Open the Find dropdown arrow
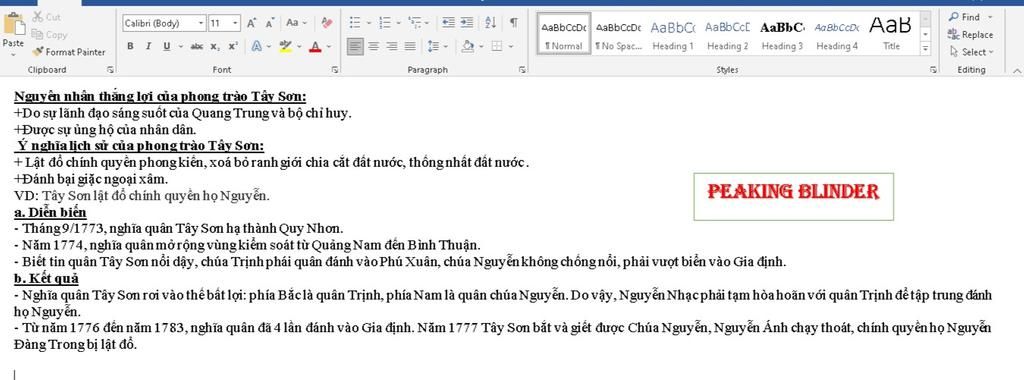 click(990, 17)
